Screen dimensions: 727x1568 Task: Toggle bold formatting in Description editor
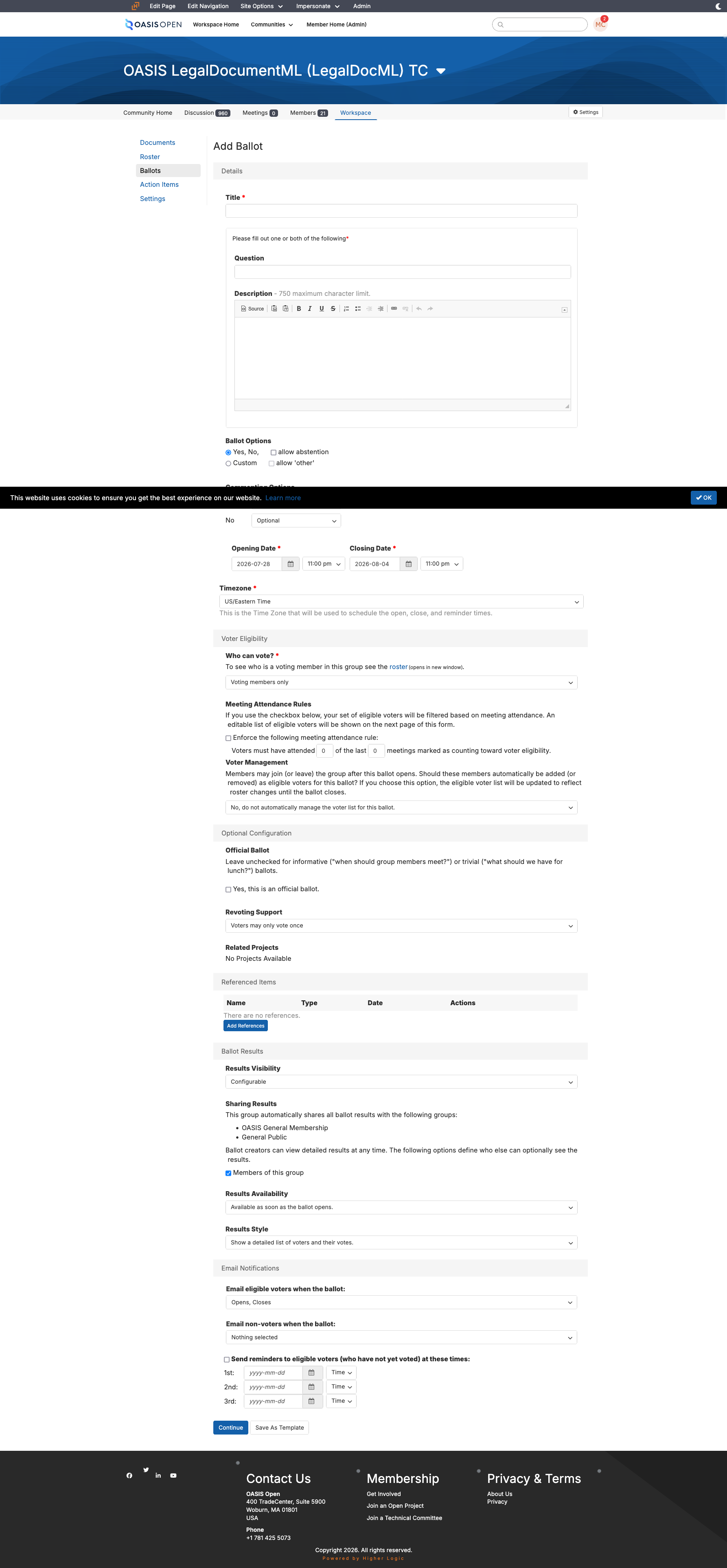coord(299,308)
